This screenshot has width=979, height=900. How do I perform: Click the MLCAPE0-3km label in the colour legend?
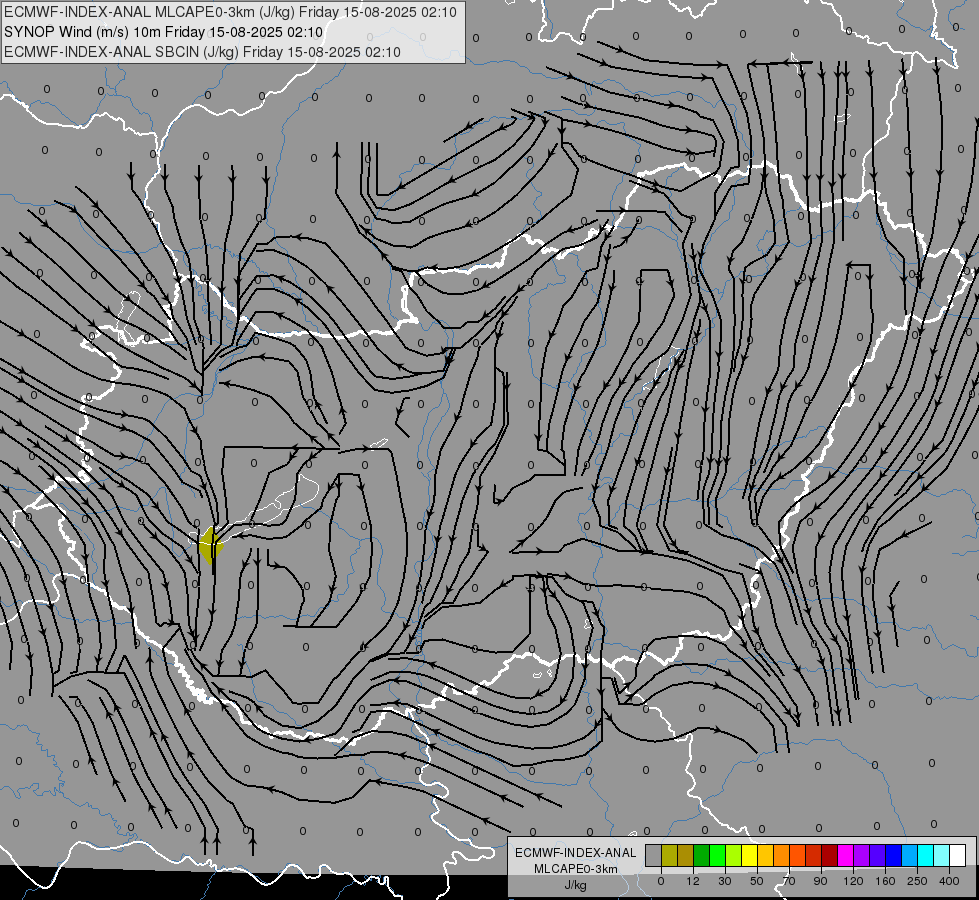pos(575,869)
